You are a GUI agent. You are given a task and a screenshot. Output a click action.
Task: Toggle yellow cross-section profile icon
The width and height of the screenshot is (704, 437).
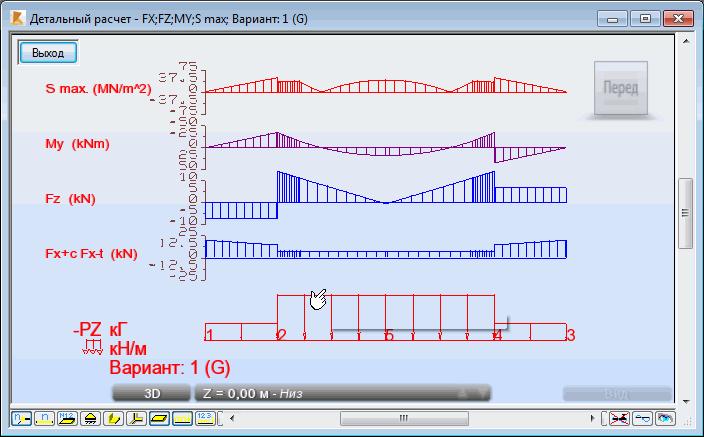tap(113, 419)
